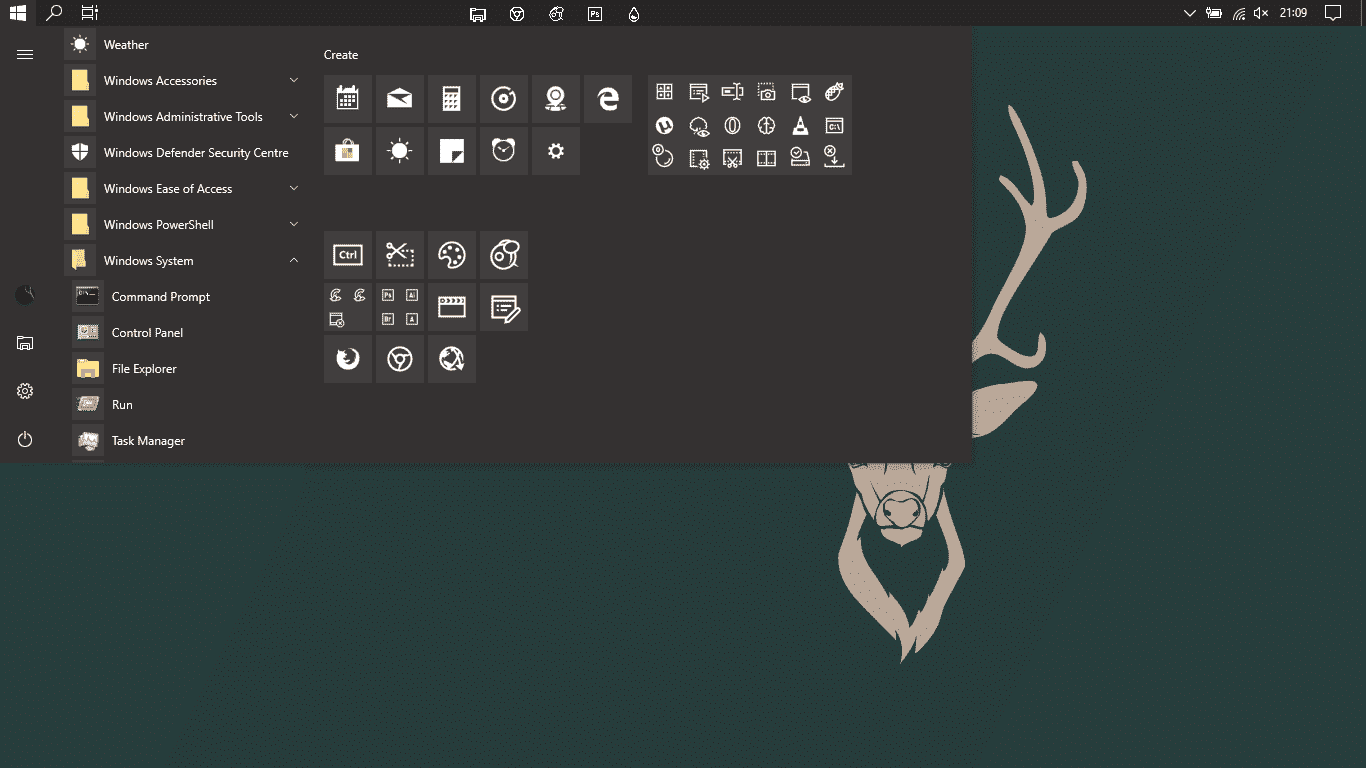Screen dimensions: 1366x768
Task: Open the Alarms & Clock tile
Action: (504, 151)
